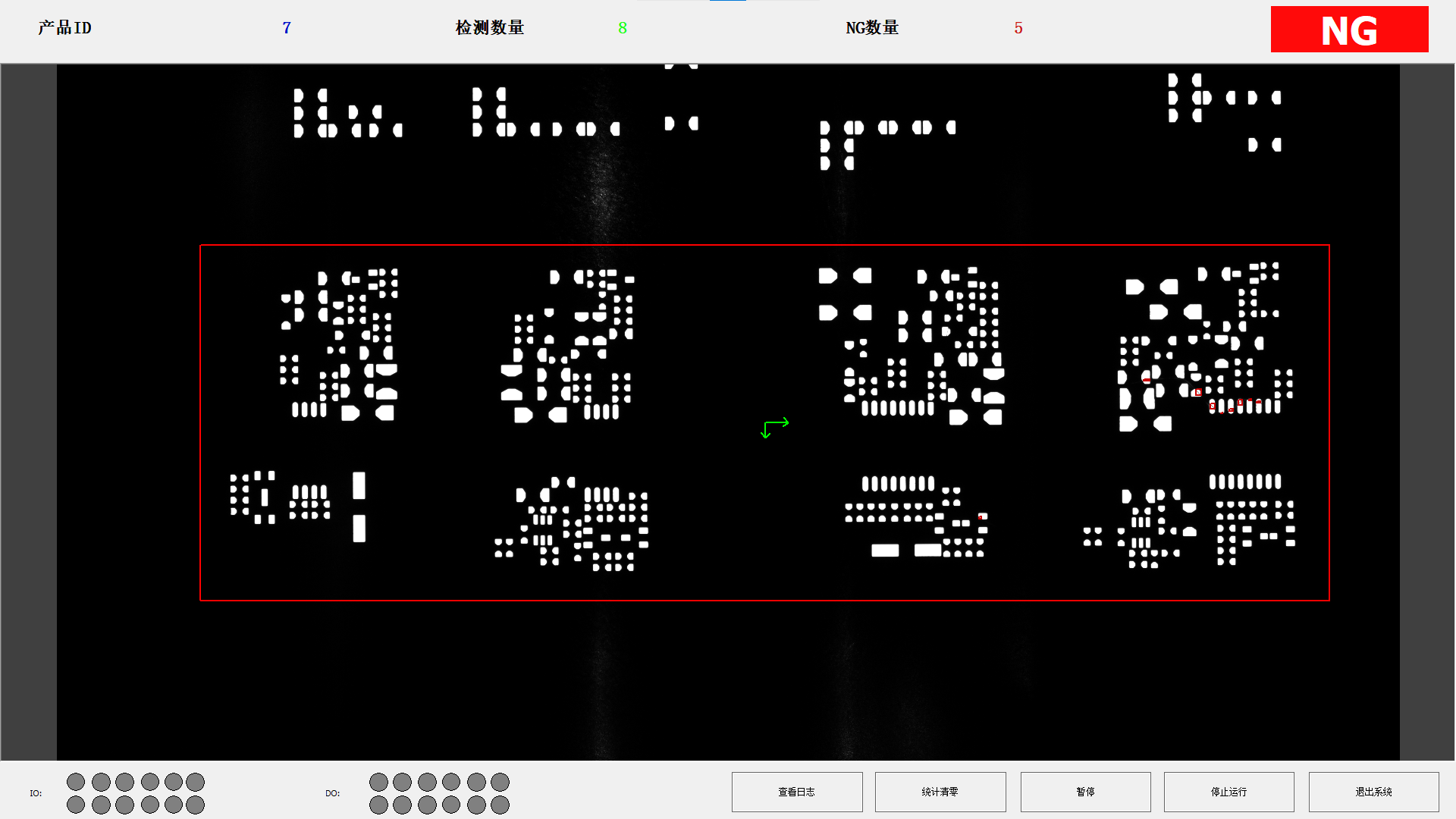Select the 检测数量 count showing 8
The height and width of the screenshot is (819, 1456).
coord(622,29)
